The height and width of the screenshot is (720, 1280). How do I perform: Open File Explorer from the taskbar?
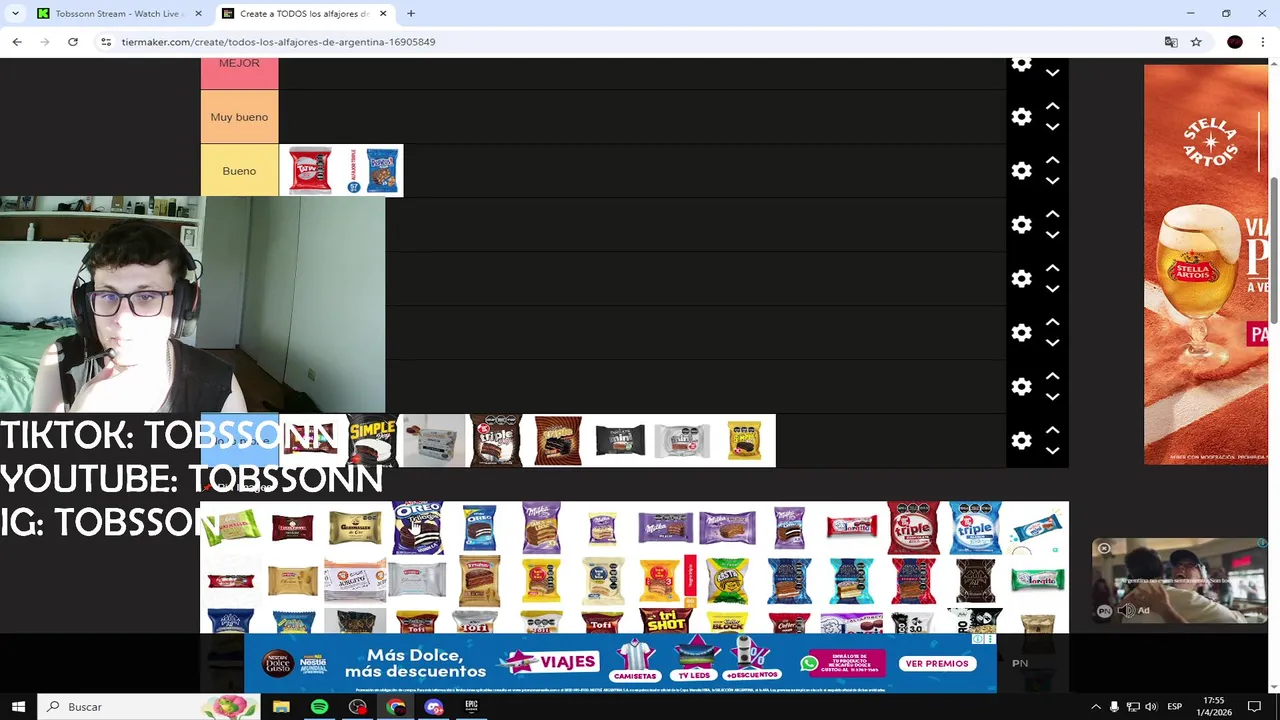[x=281, y=707]
